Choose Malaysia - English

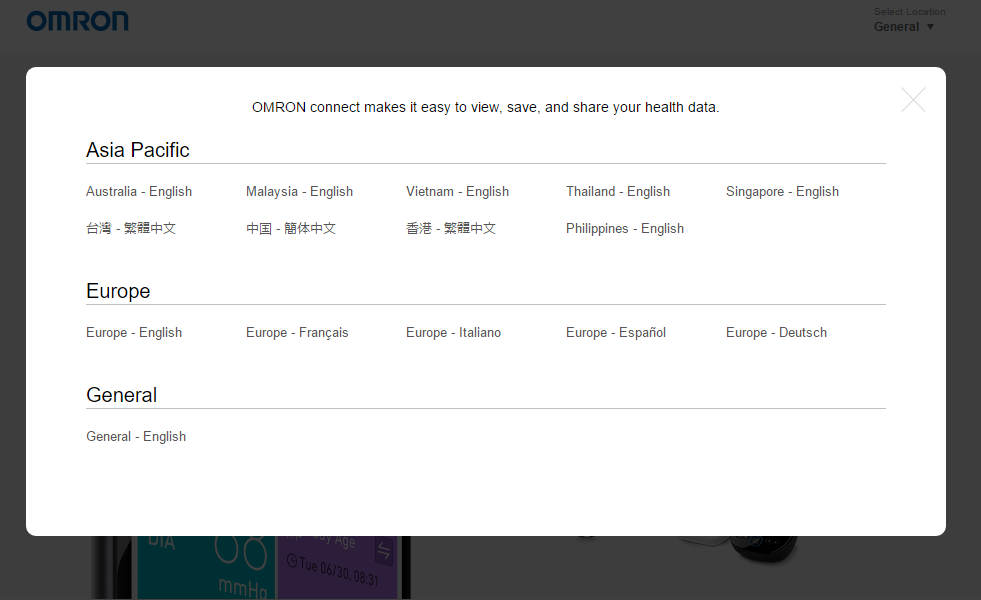pyautogui.click(x=299, y=191)
